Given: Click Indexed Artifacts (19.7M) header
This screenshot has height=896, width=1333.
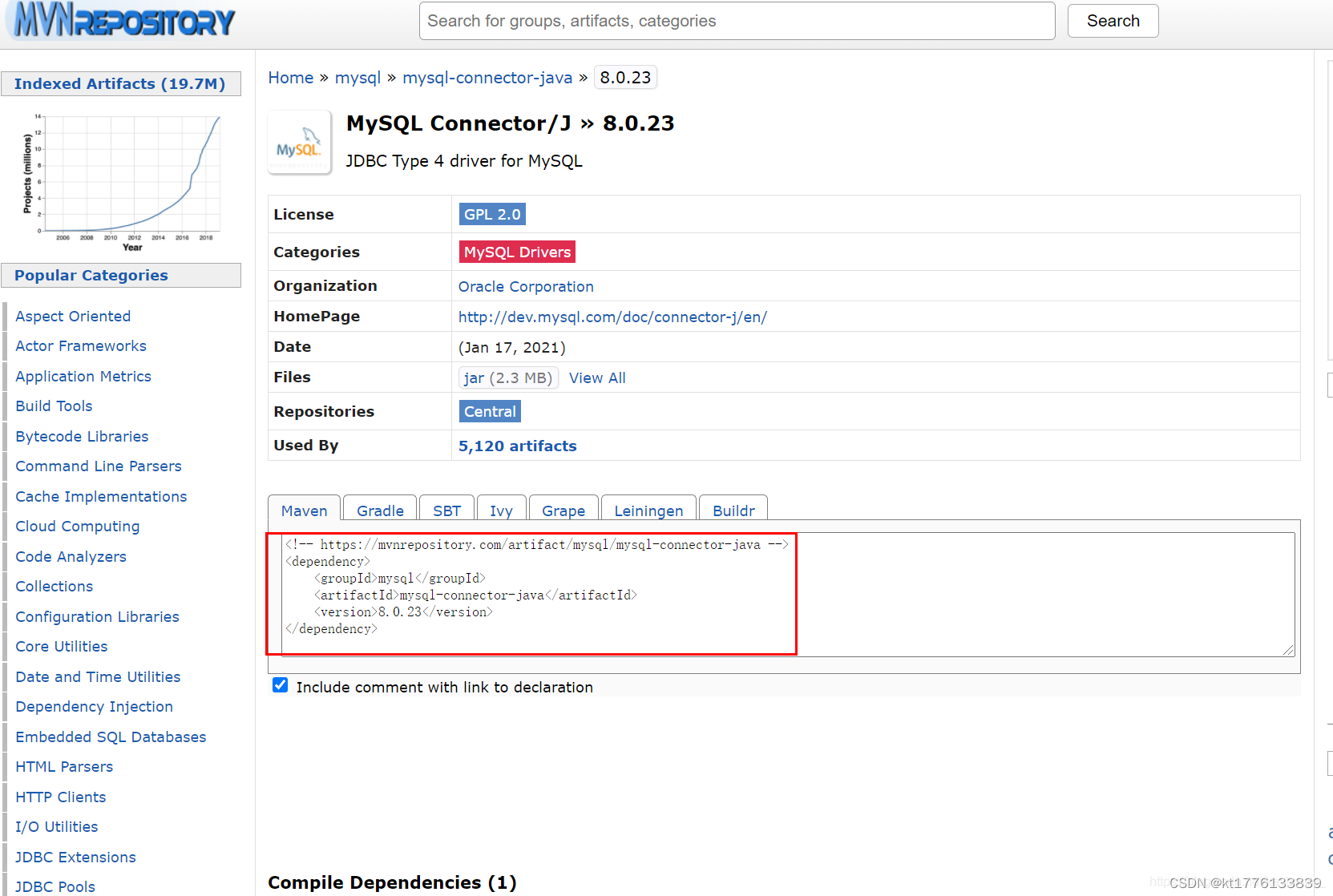Looking at the screenshot, I should pos(120,83).
